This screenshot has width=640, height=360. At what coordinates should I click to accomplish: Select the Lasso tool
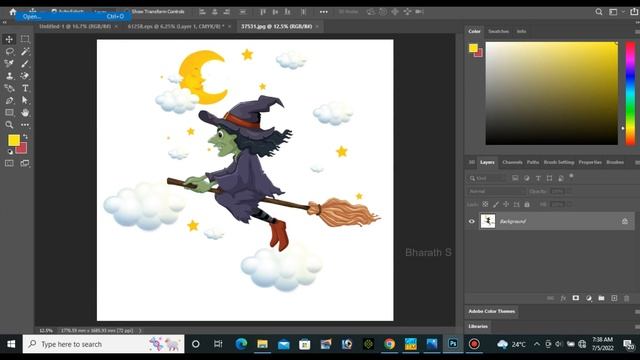pos(9,51)
